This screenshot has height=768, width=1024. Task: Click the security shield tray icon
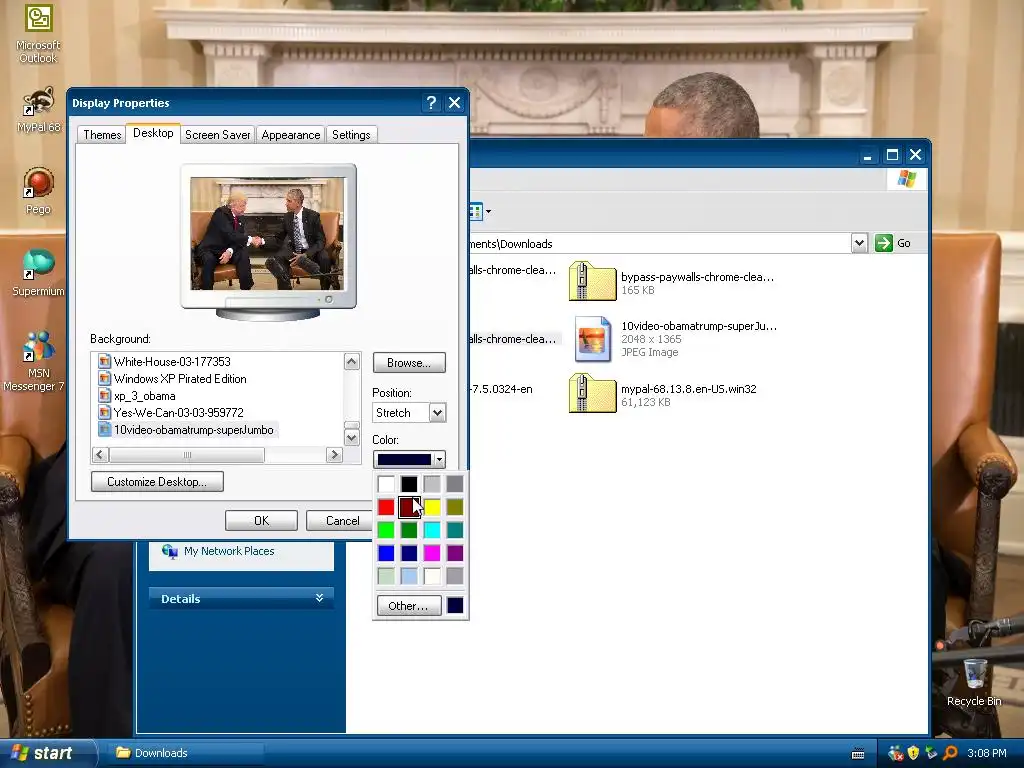[913, 753]
